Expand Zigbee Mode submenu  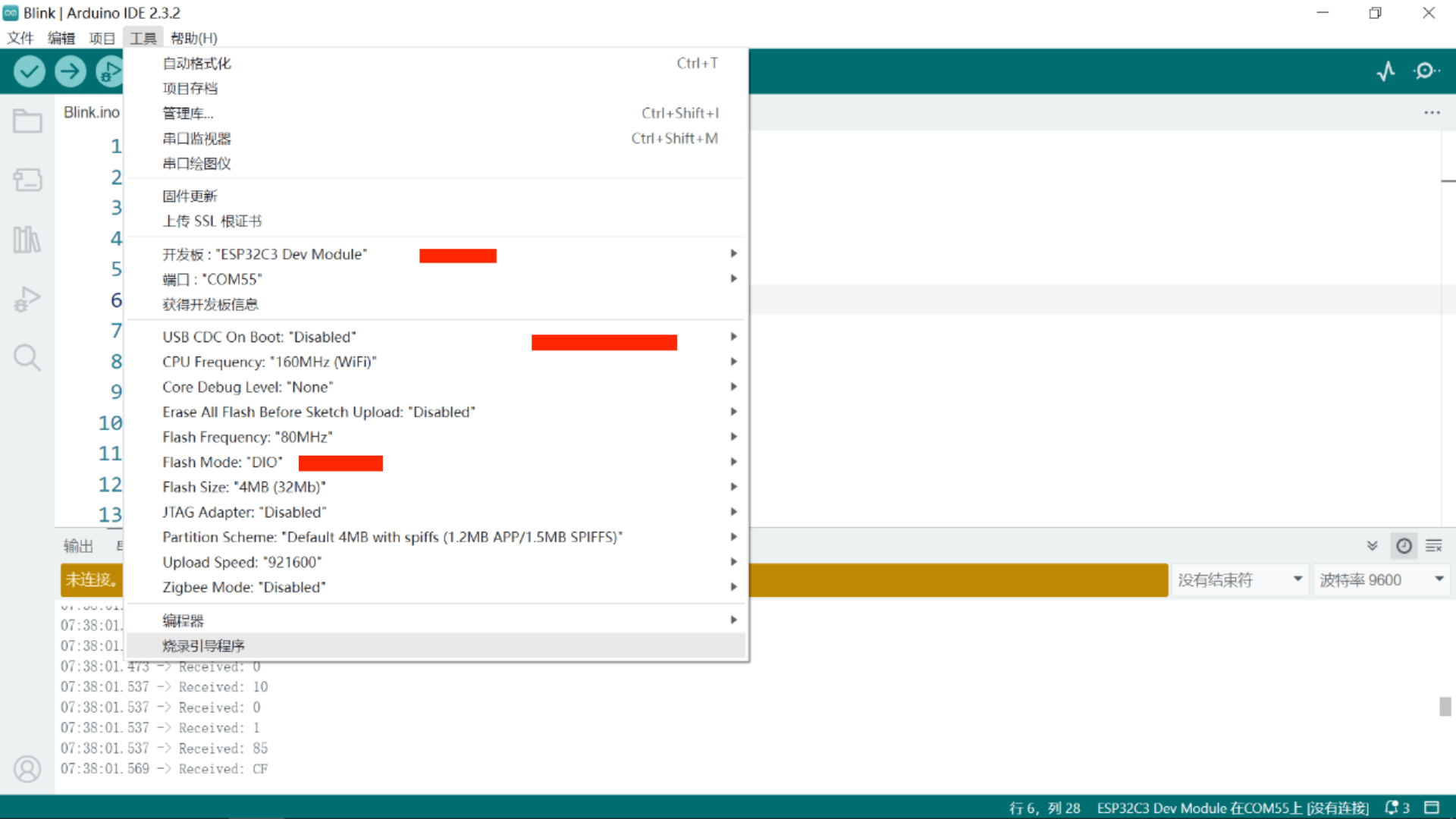pos(437,587)
